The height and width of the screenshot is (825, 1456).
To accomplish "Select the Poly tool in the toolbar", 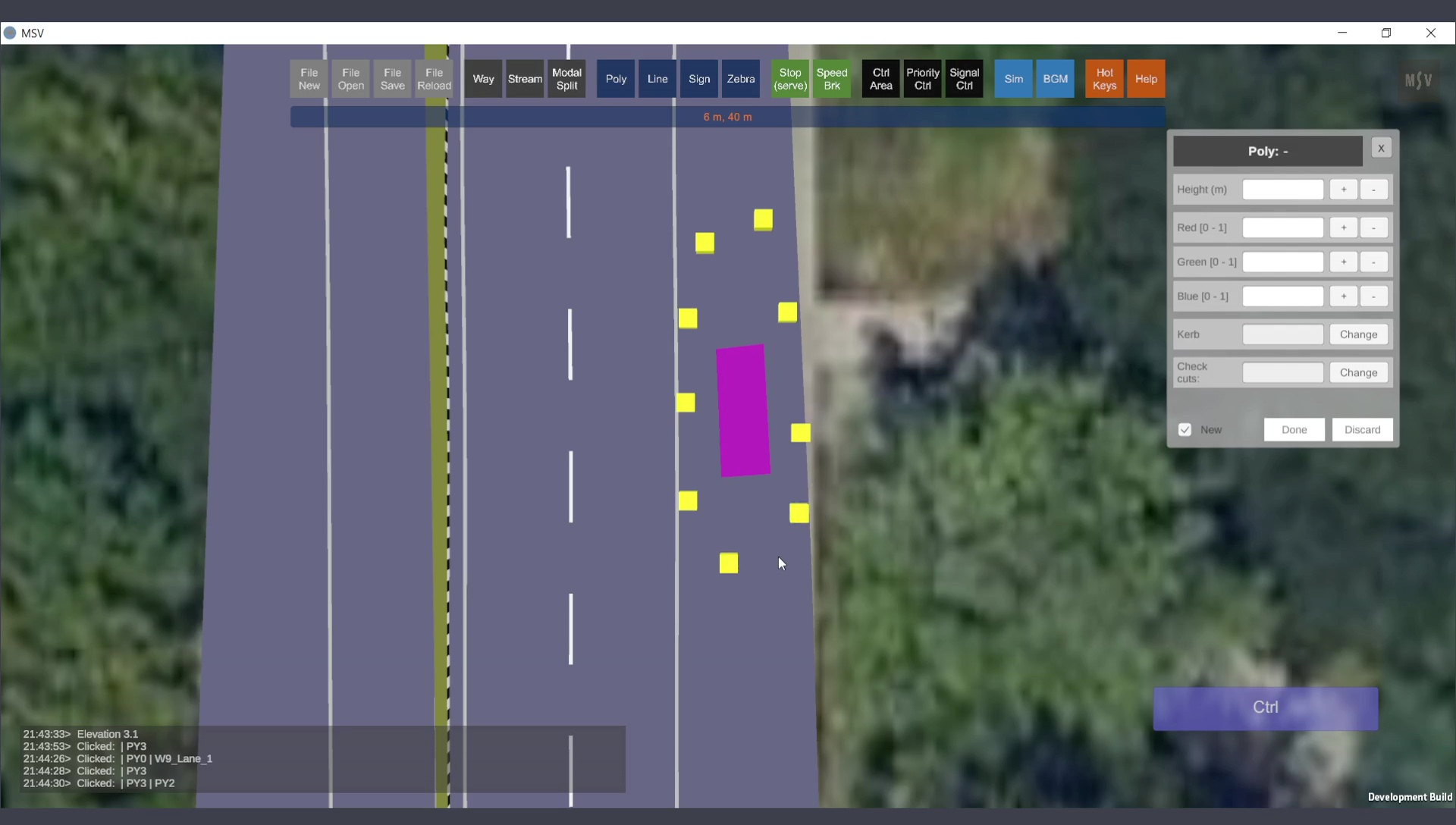I will tap(616, 79).
